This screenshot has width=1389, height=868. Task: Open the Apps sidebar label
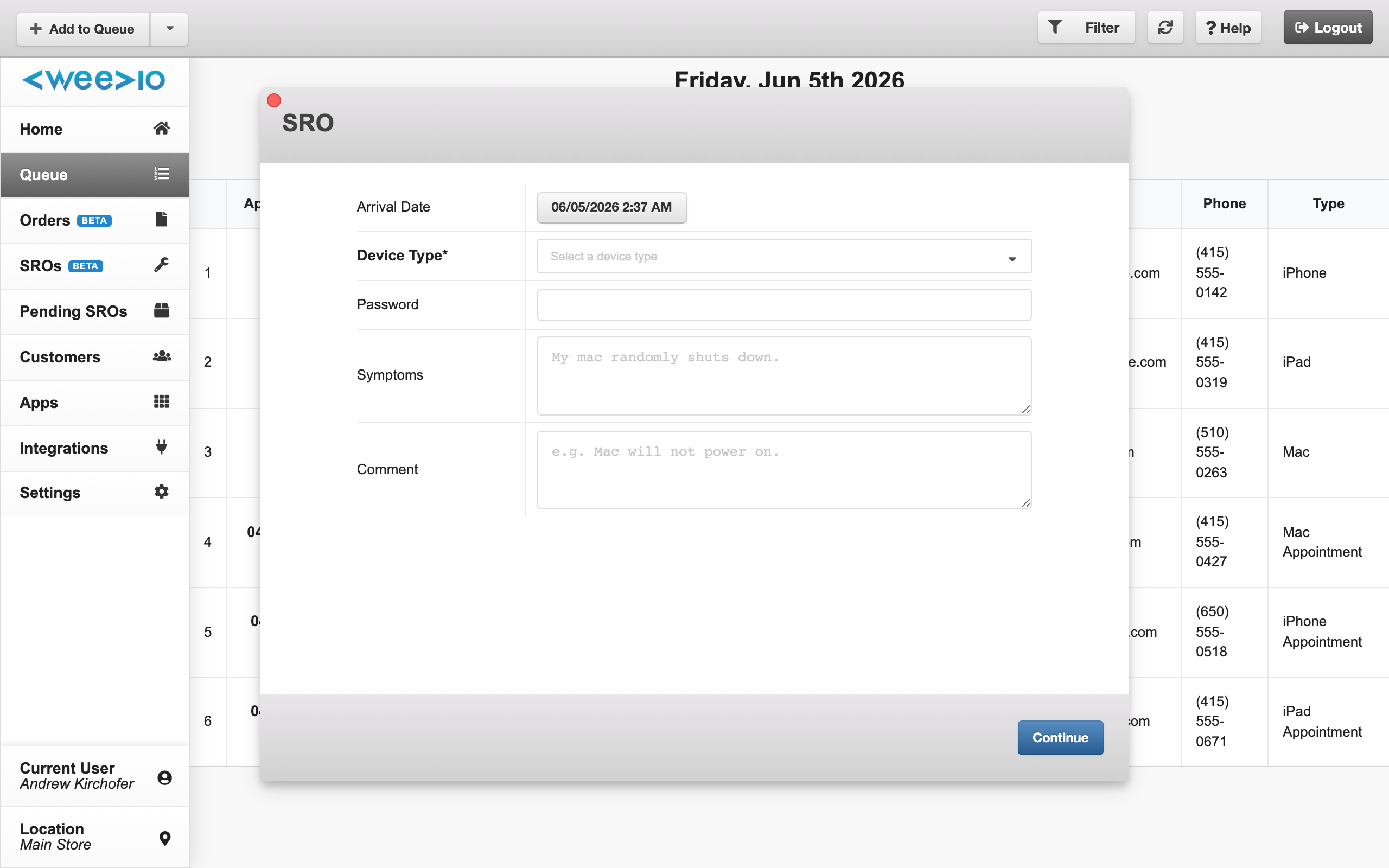click(x=39, y=403)
